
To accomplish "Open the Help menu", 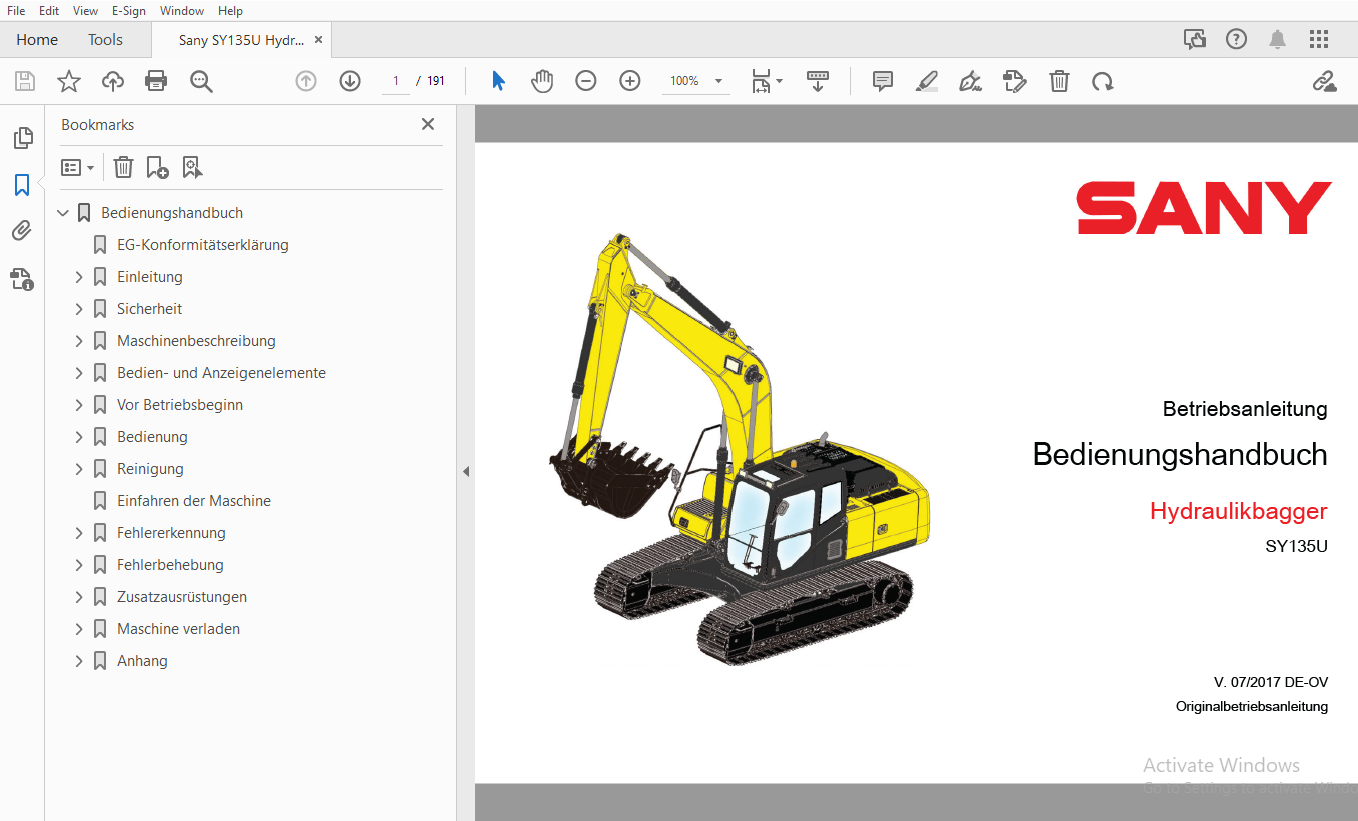I will click(230, 10).
